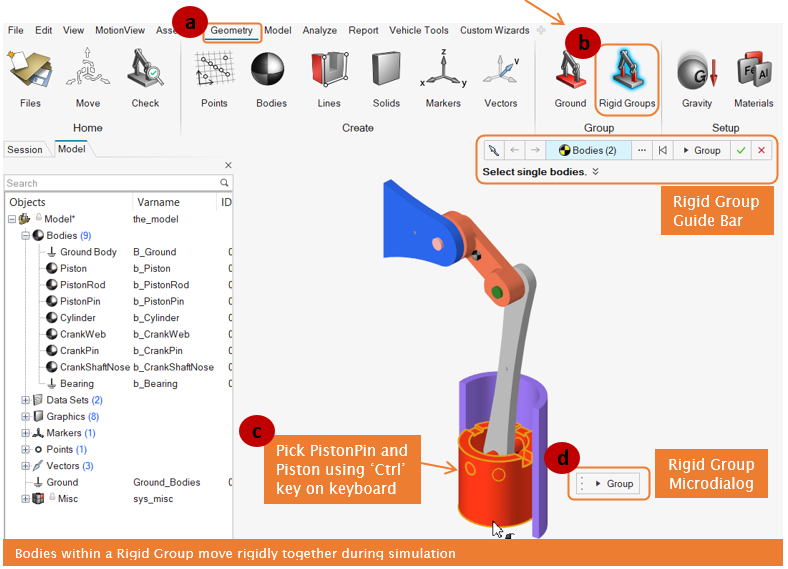Choose the Points creation tool
The width and height of the screenshot is (788, 569).
click(x=214, y=73)
